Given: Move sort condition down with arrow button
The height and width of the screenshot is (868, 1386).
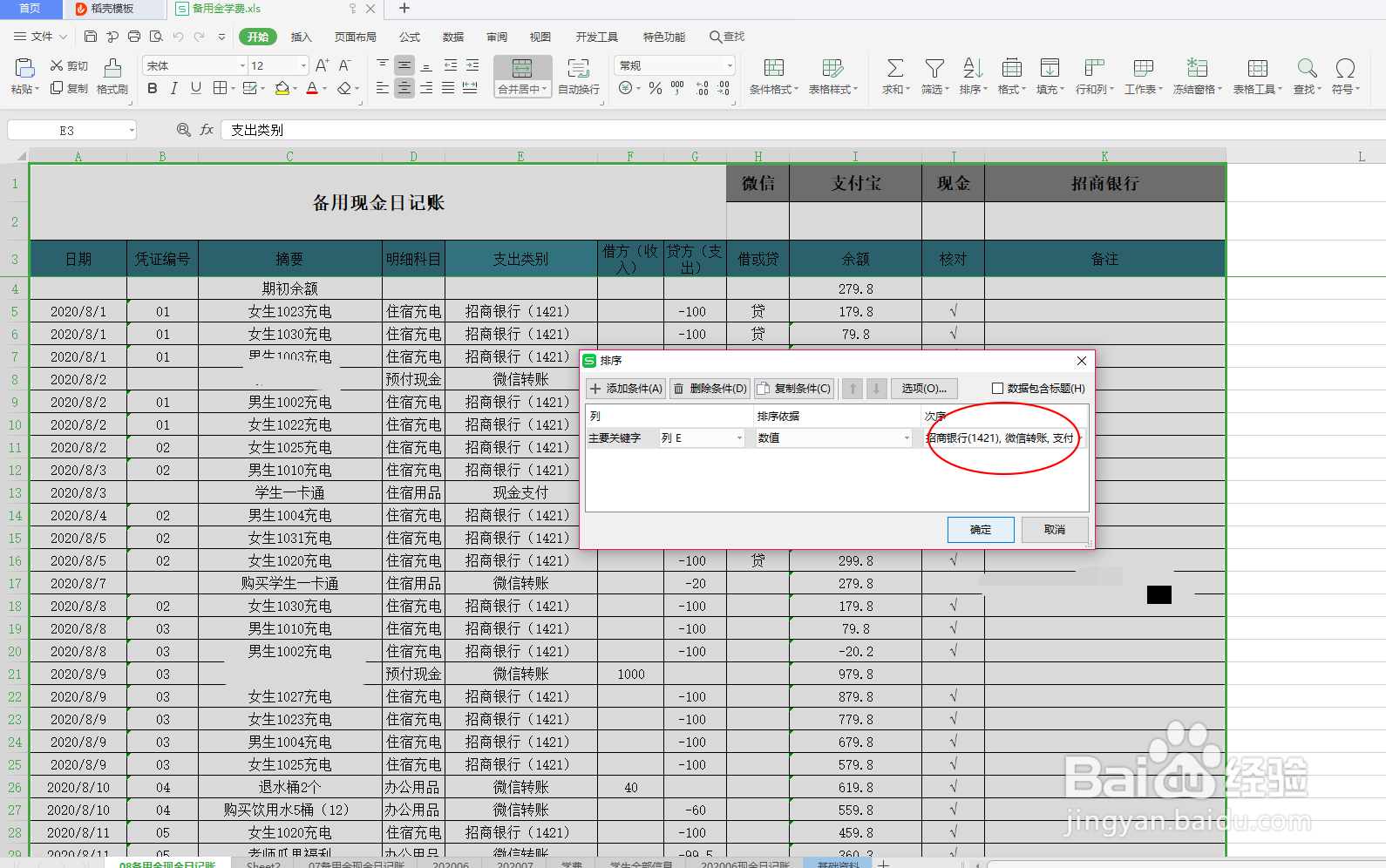Looking at the screenshot, I should 877,389.
